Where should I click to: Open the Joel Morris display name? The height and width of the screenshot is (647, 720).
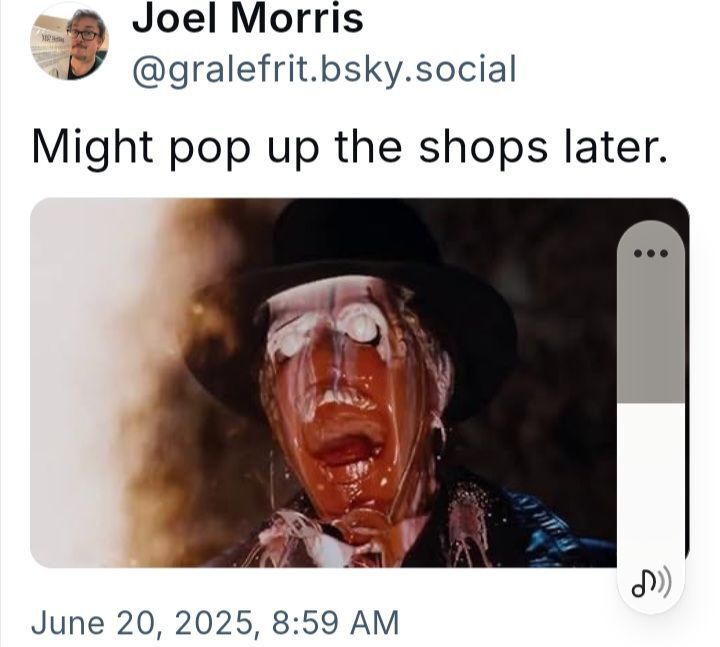(x=248, y=18)
